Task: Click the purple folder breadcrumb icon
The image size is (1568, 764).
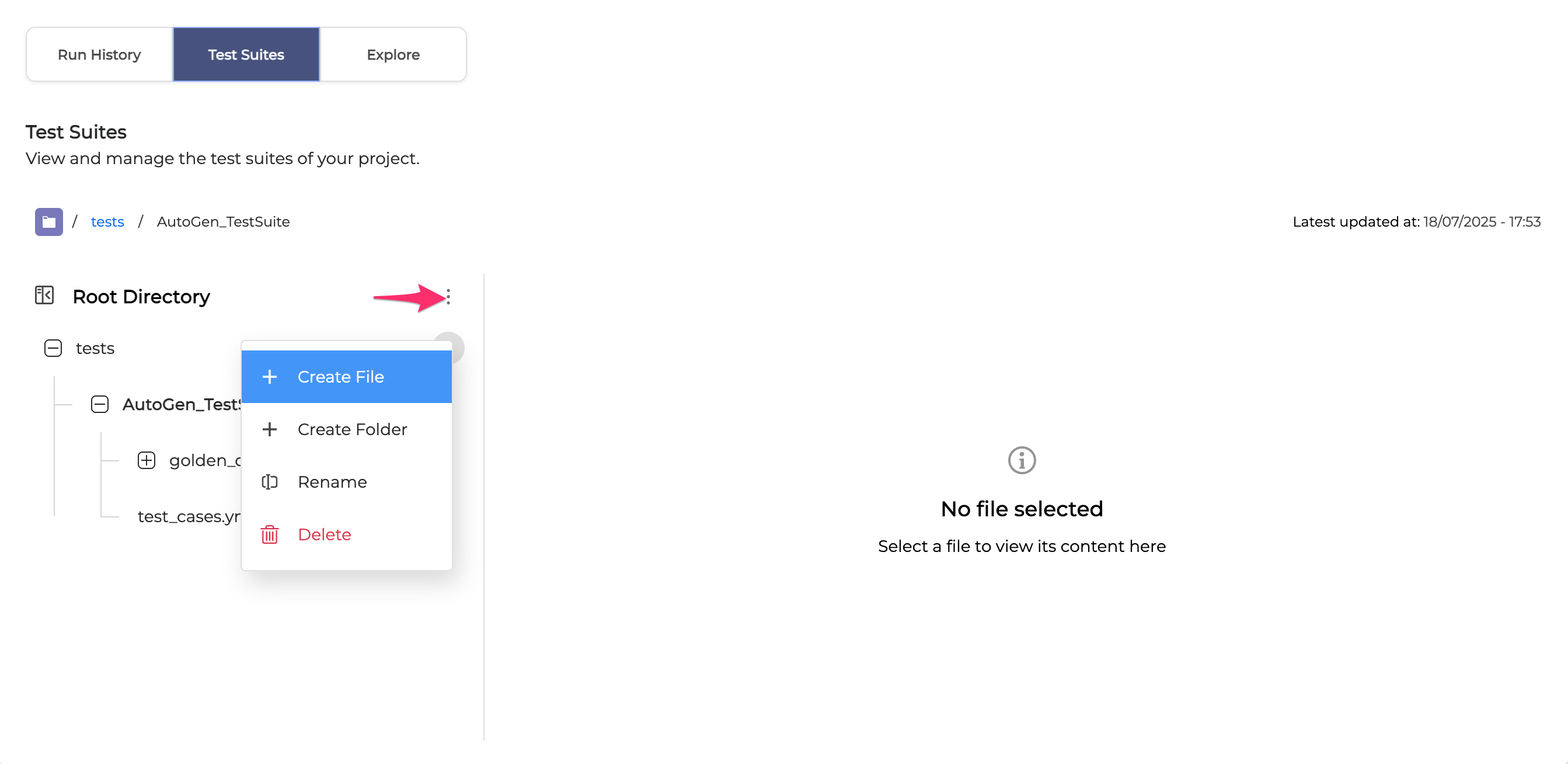Action: point(48,222)
